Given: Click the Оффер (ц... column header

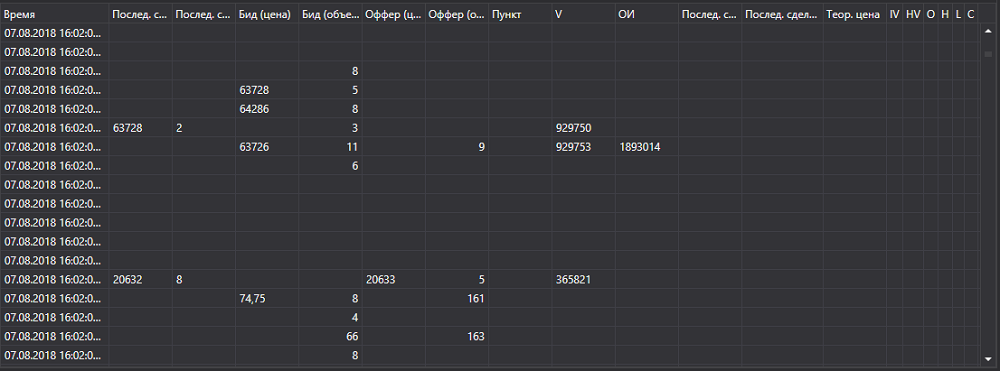Looking at the screenshot, I should point(393,14).
